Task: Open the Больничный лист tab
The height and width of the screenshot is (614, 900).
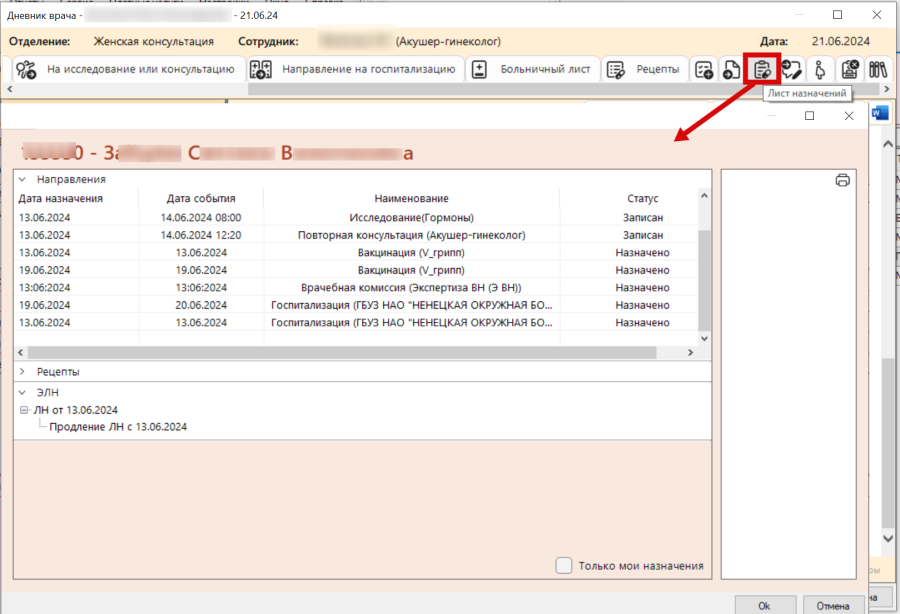Action: [x=532, y=69]
